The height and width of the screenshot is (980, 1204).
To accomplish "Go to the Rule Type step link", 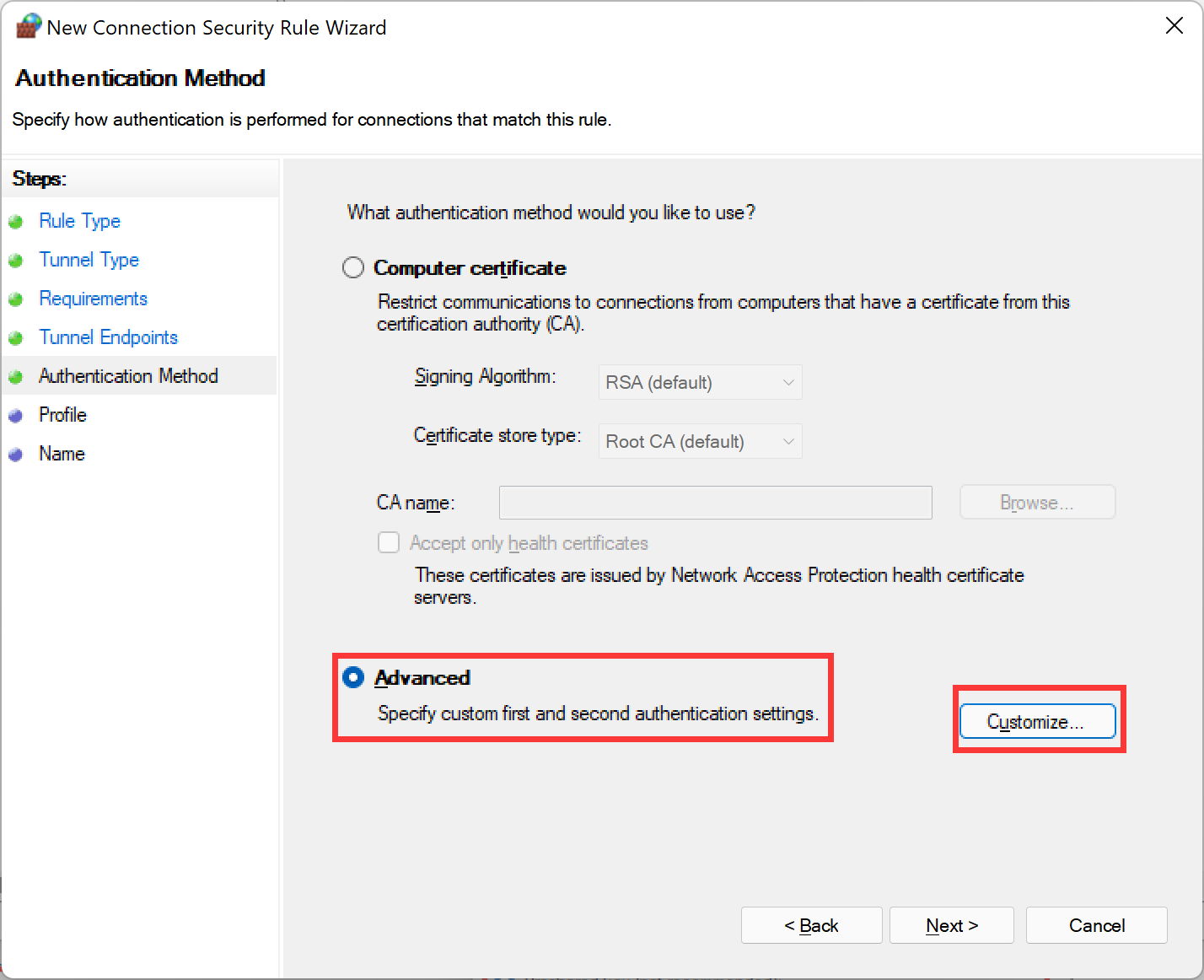I will pyautogui.click(x=79, y=221).
